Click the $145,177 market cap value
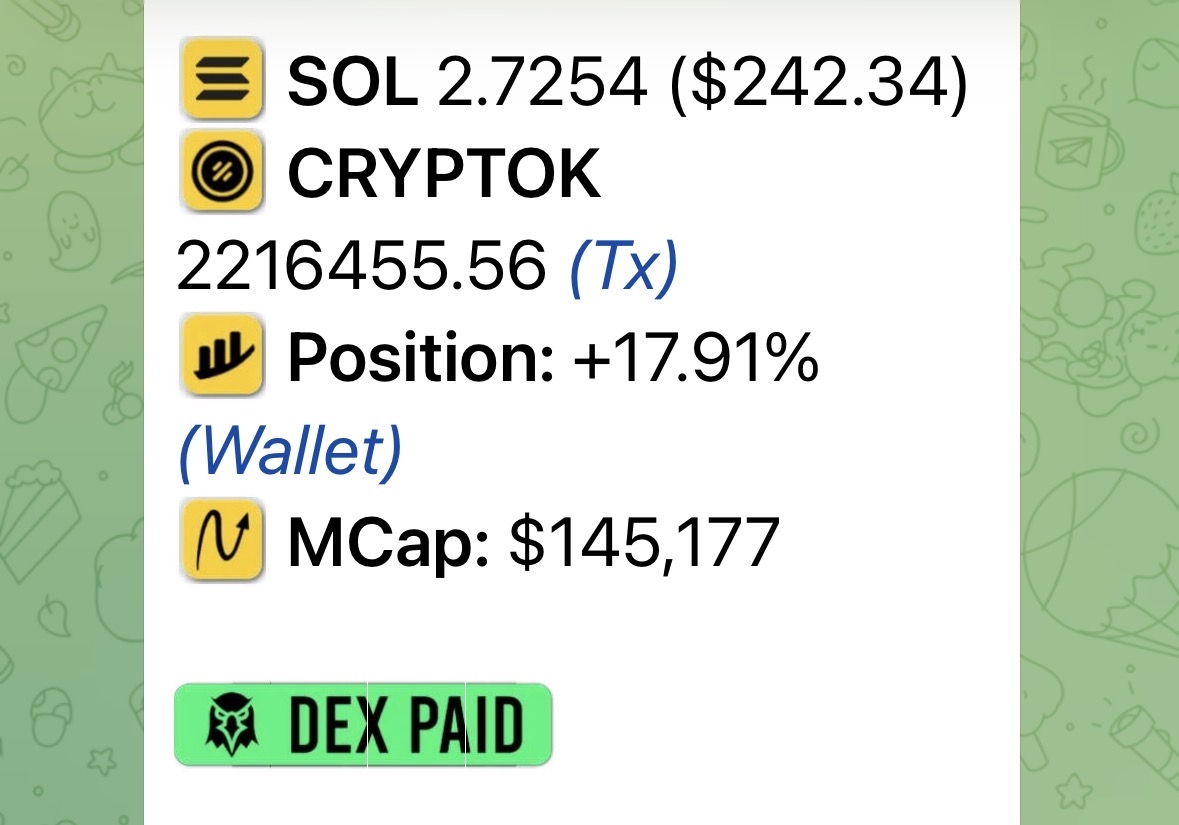This screenshot has width=1179, height=825. [644, 543]
